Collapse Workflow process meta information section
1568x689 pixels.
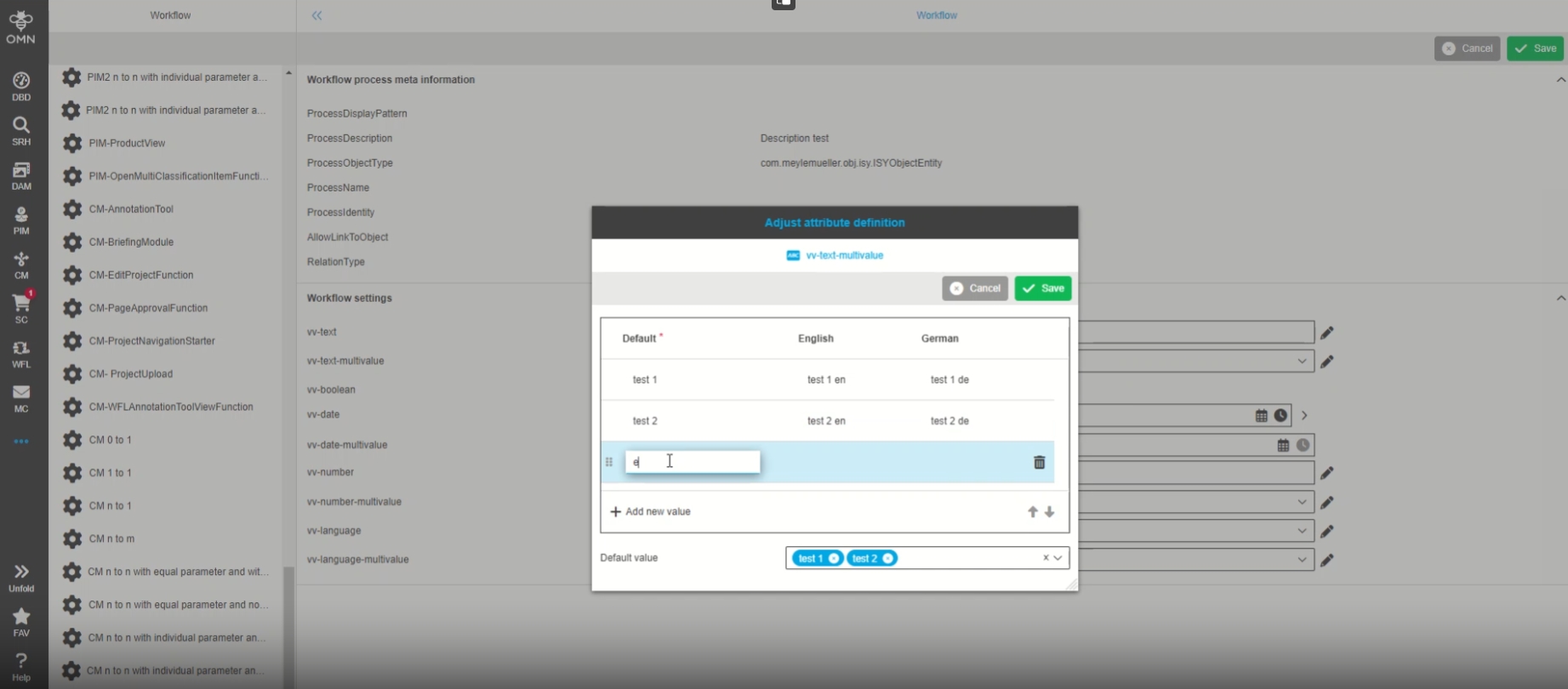(1560, 80)
